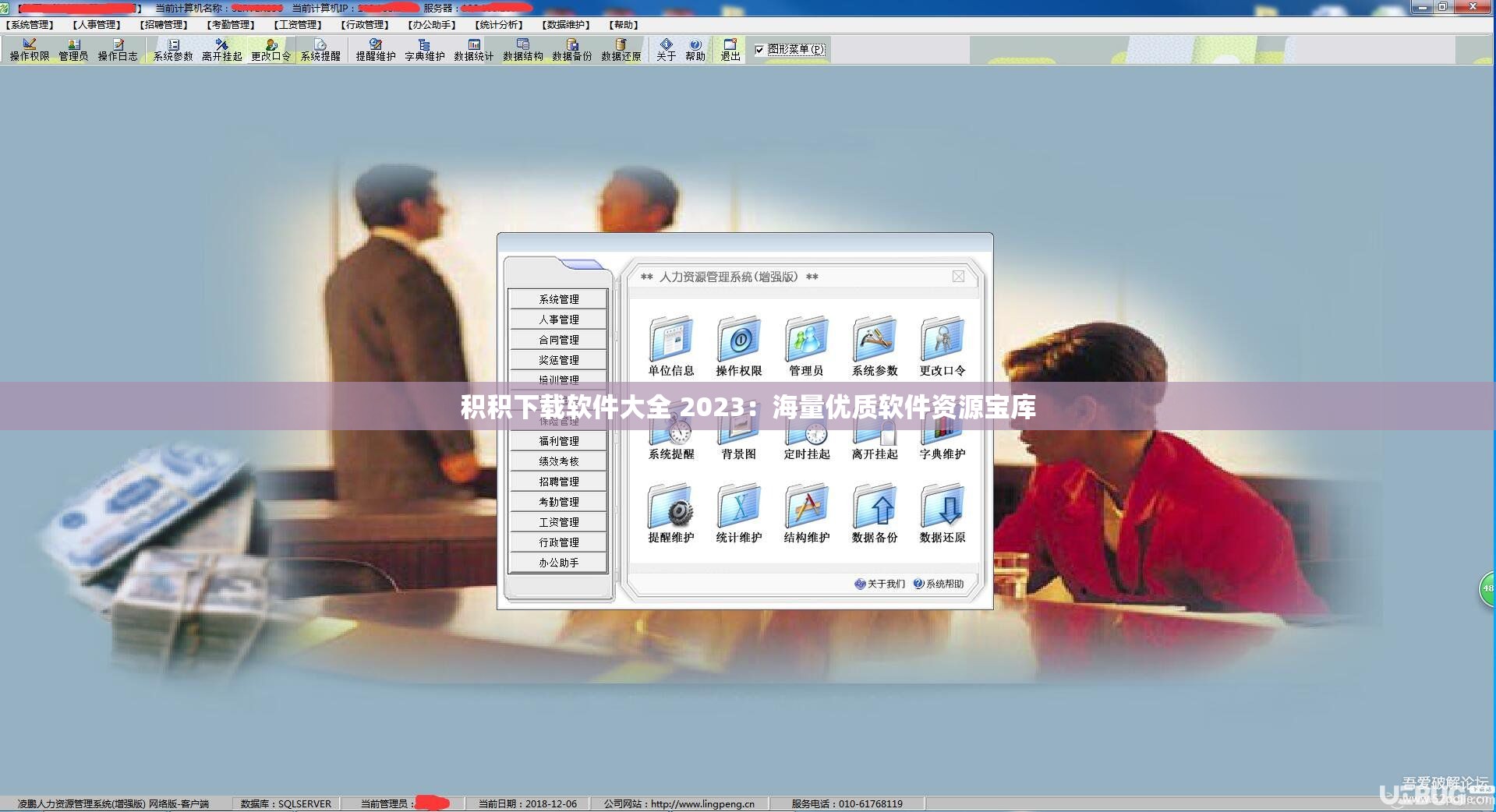Image resolution: width=1496 pixels, height=812 pixels.
Task: Select 考勤管理 in the side list
Action: [558, 502]
